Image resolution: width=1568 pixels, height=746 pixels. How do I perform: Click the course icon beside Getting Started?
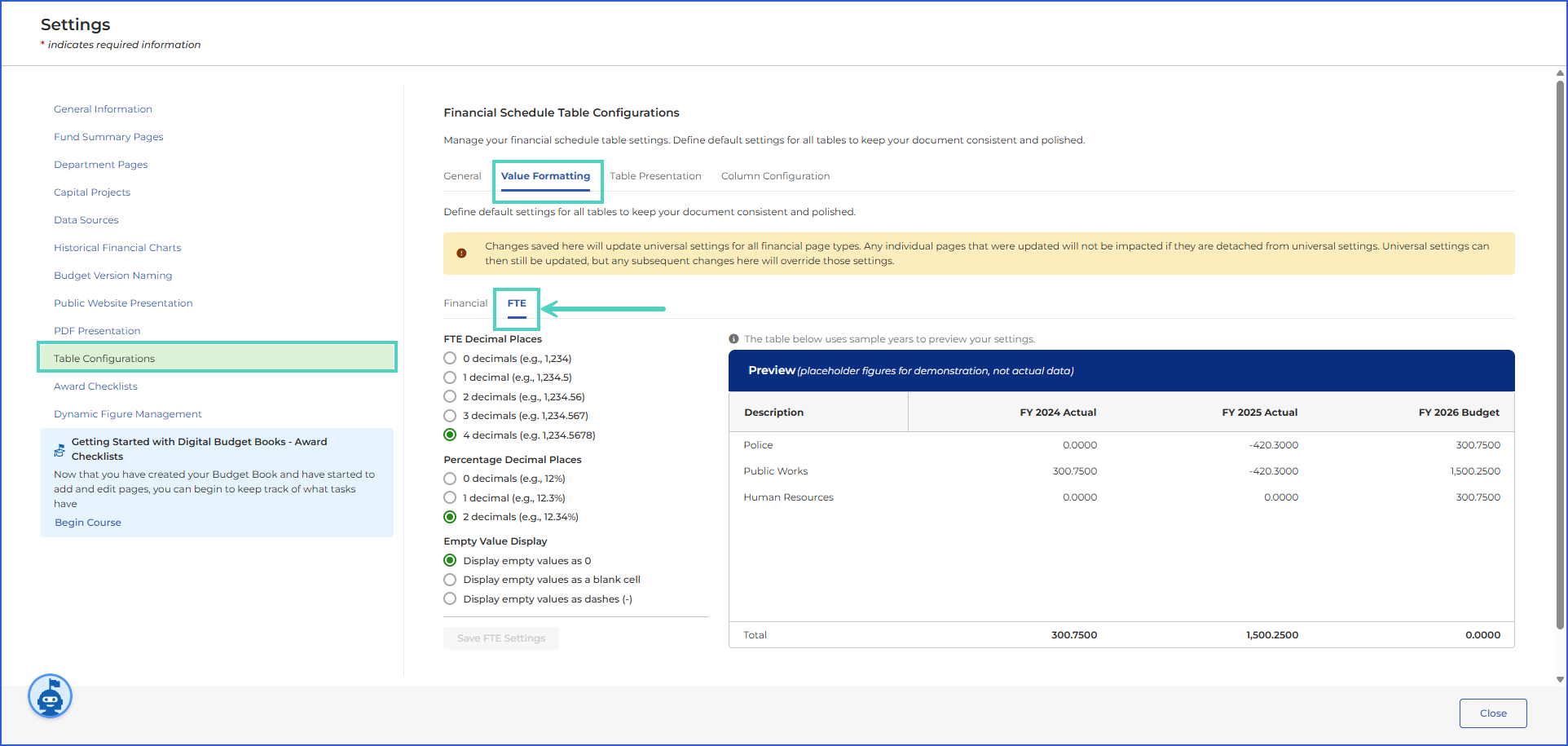59,449
